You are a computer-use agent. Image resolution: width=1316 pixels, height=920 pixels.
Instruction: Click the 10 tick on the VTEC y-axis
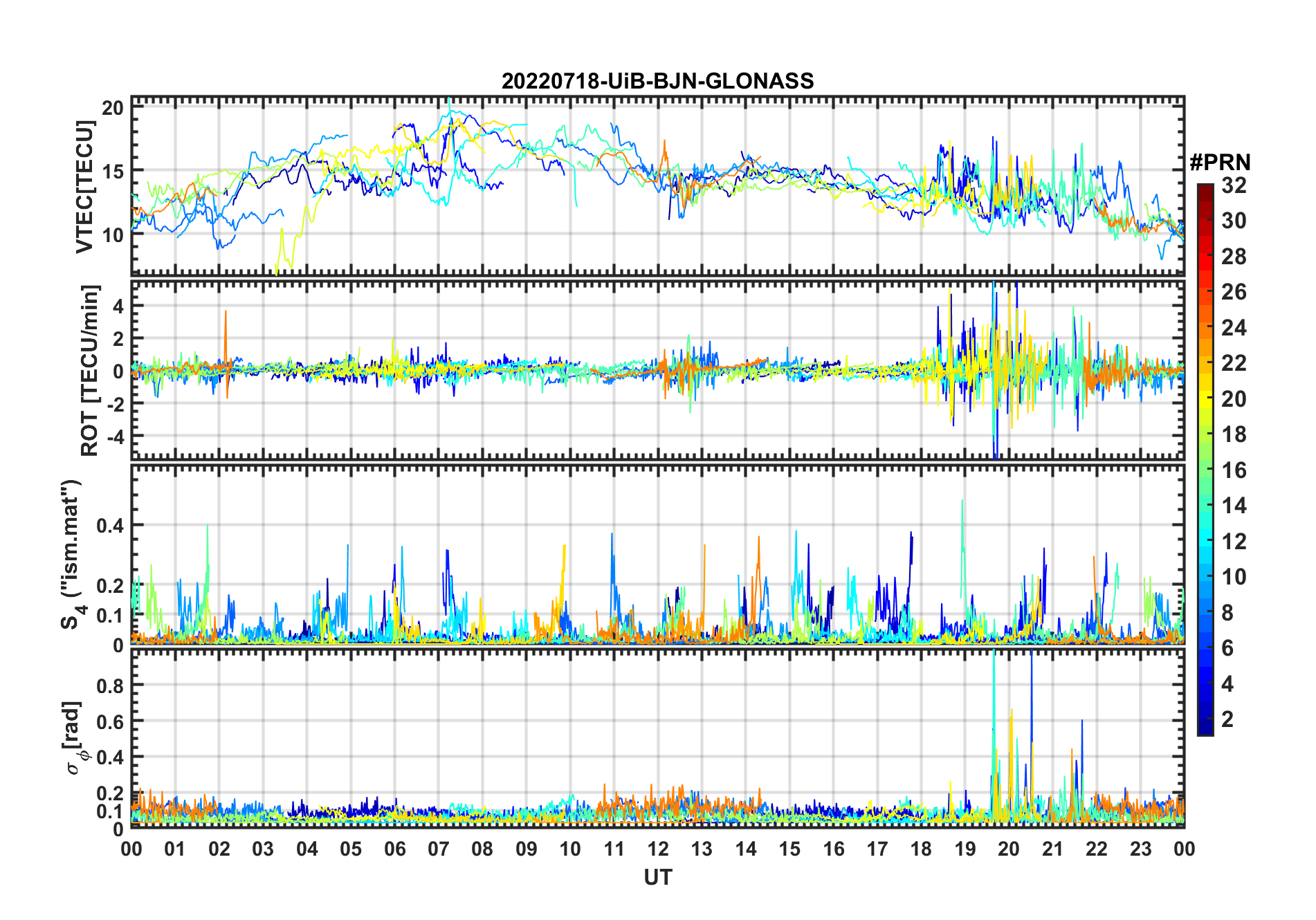click(113, 235)
